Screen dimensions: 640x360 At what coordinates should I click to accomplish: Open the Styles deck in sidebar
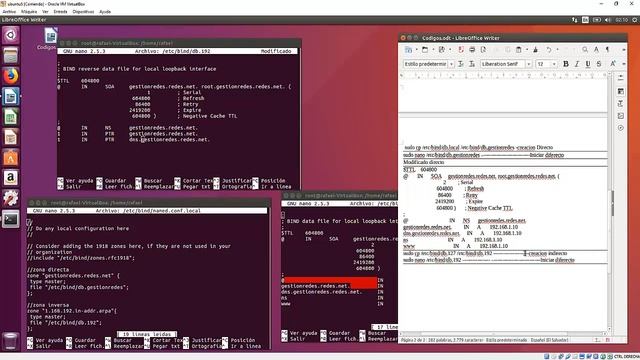point(621,103)
